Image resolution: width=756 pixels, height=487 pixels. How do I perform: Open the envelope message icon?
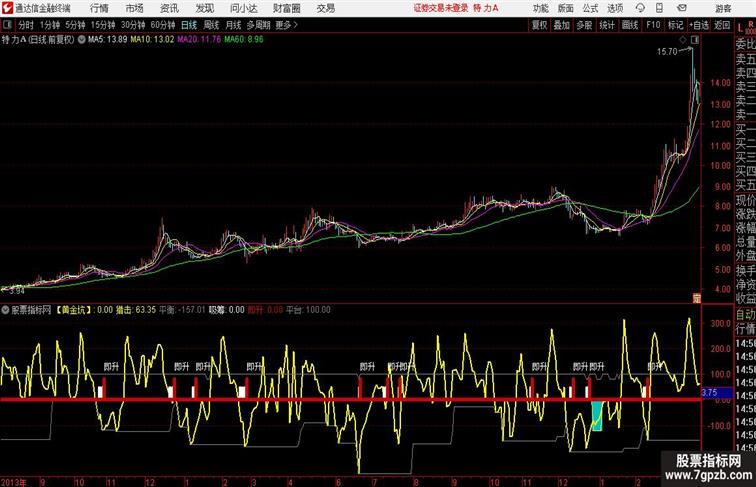pos(682,8)
